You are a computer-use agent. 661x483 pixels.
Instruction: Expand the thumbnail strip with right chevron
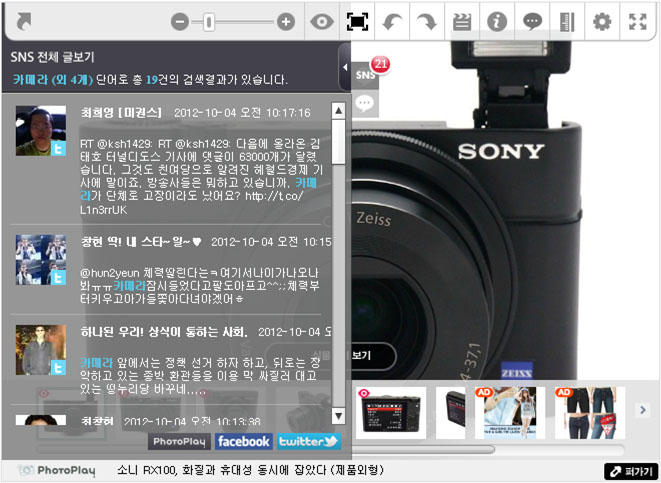tap(643, 409)
